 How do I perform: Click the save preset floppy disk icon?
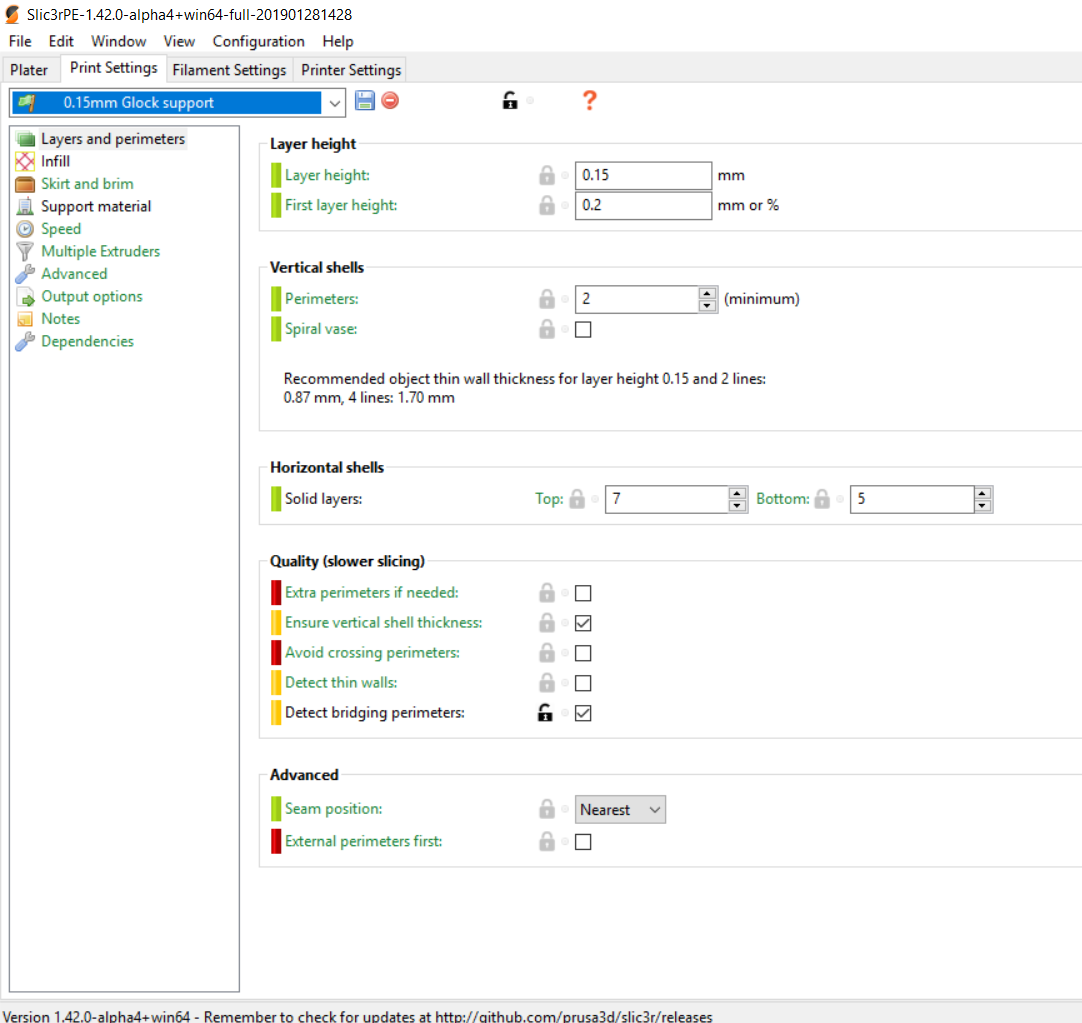364,101
